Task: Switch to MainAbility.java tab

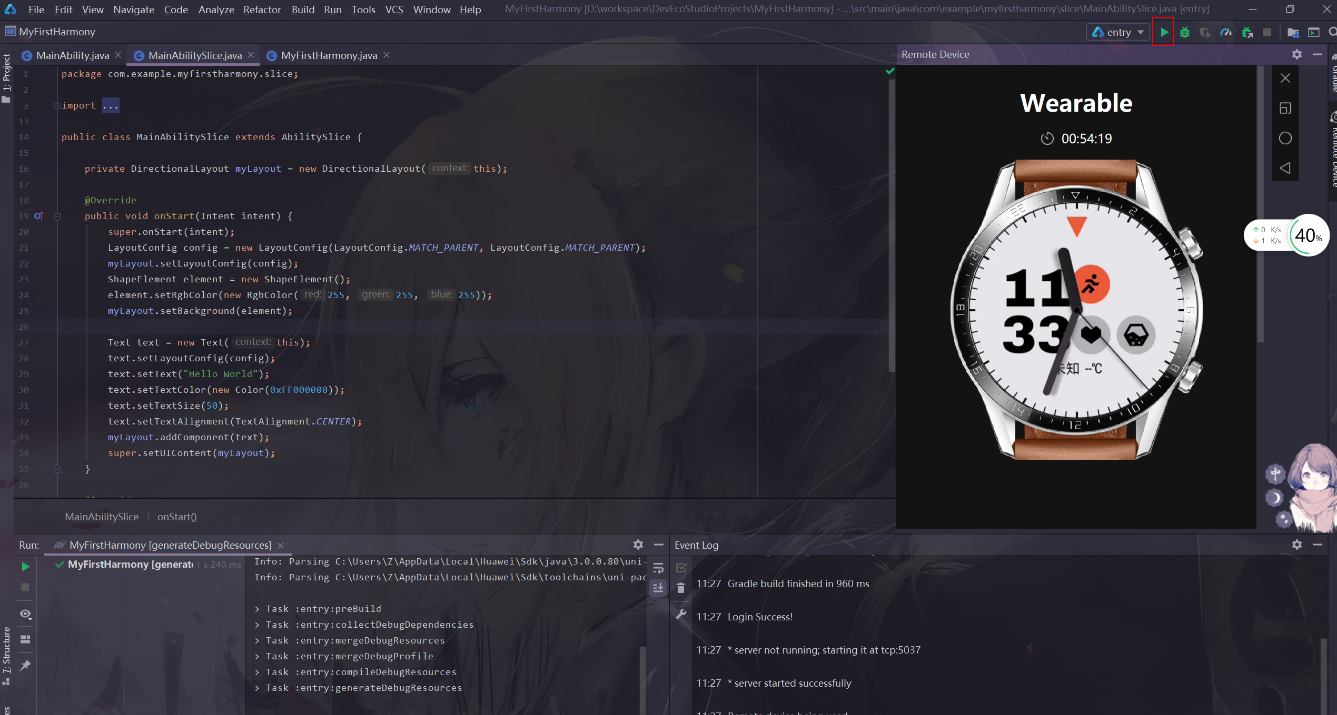Action: 71,55
